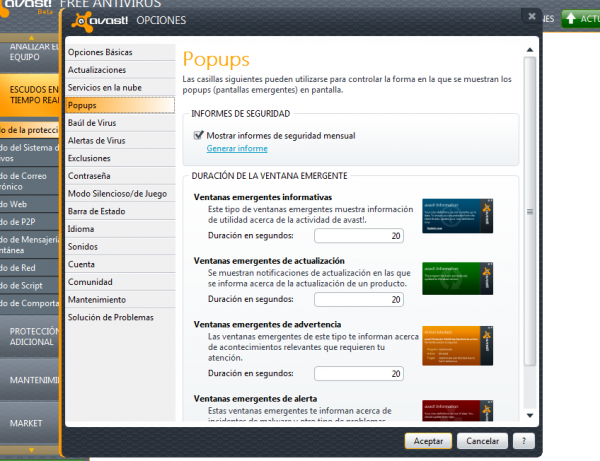The height and width of the screenshot is (461, 600).
Task: Click the green update popup preview thumbnail
Action: click(x=457, y=279)
